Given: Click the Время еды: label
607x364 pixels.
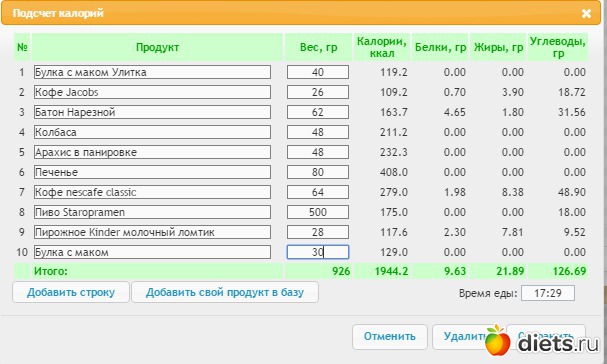Looking at the screenshot, I should pyautogui.click(x=488, y=293).
